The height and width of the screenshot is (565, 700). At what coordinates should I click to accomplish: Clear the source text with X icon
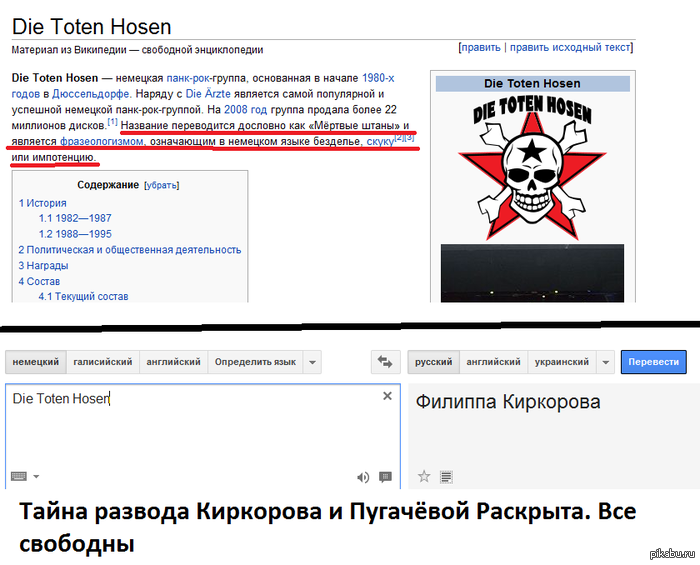click(x=388, y=397)
